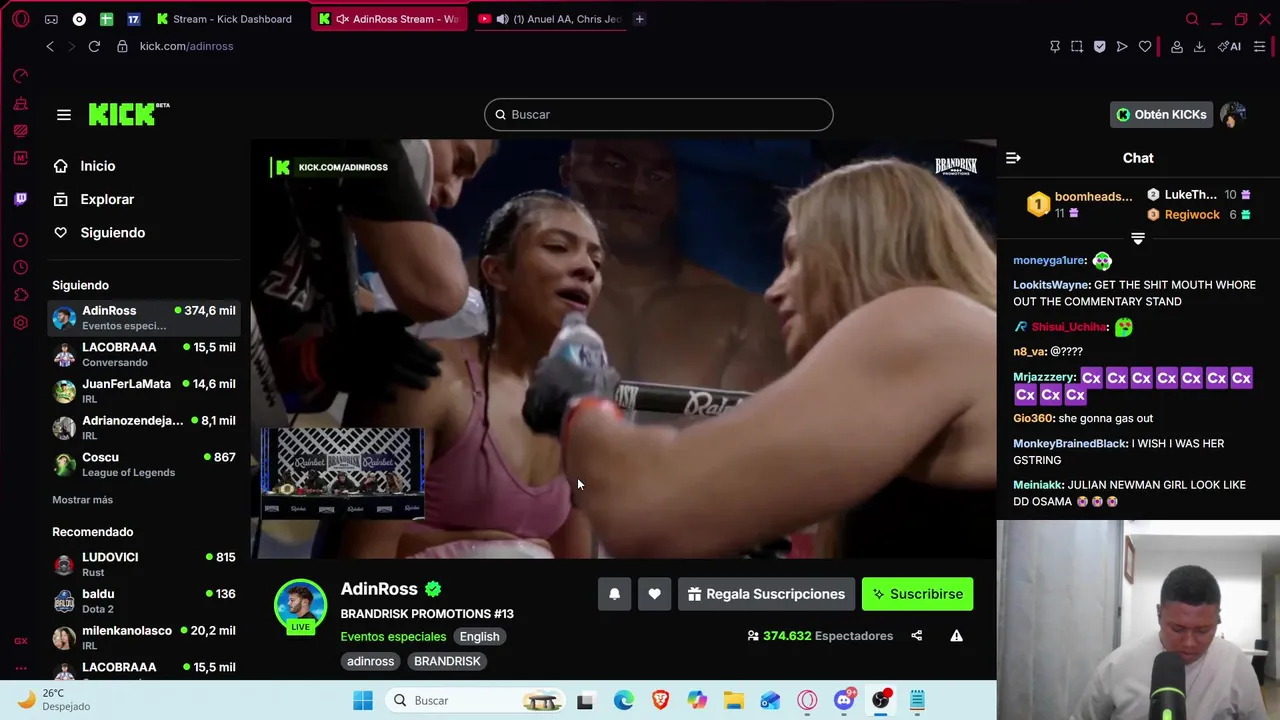This screenshot has width=1280, height=720.
Task: Click the notification bell for AdinRoss
Action: coord(615,594)
